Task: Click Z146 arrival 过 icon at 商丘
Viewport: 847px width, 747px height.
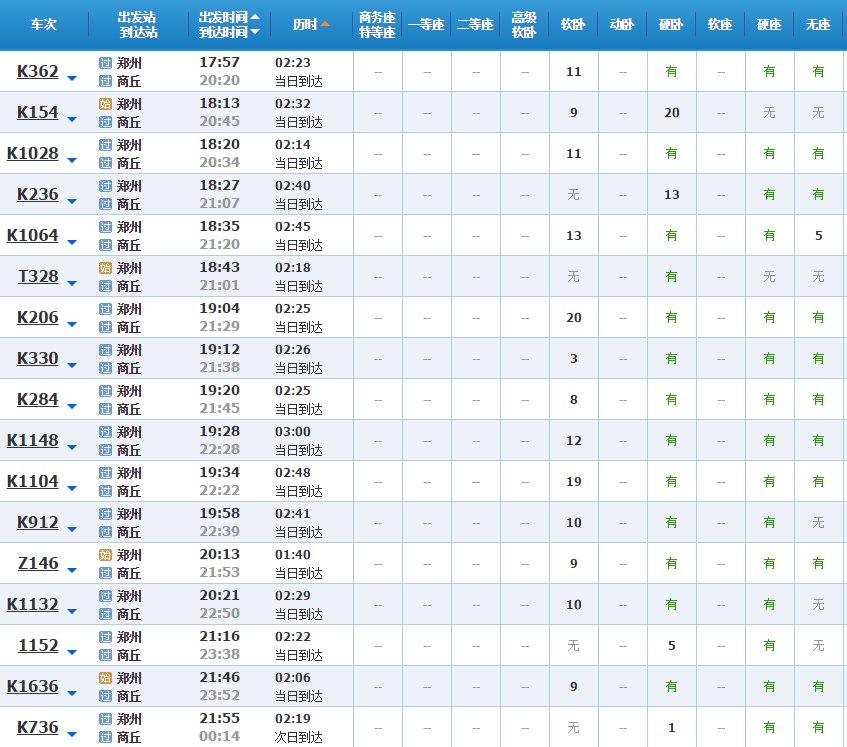Action: click(105, 573)
